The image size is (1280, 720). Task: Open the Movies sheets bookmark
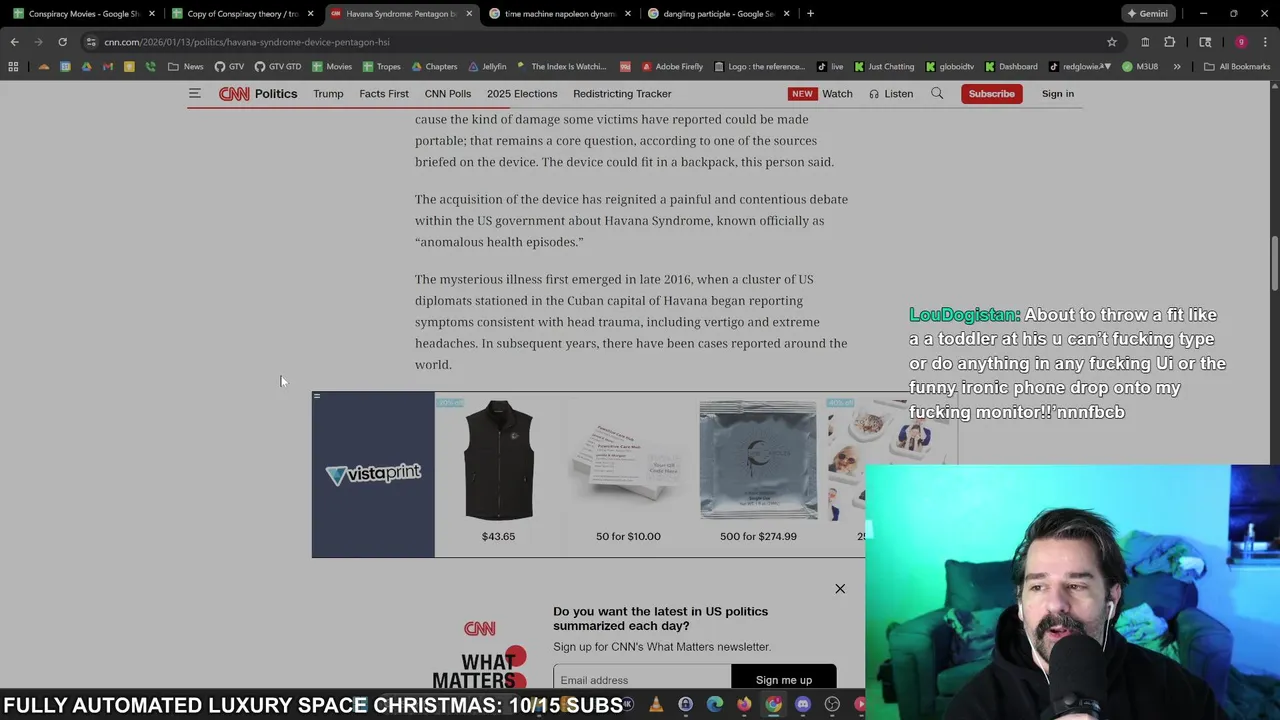[x=332, y=67]
